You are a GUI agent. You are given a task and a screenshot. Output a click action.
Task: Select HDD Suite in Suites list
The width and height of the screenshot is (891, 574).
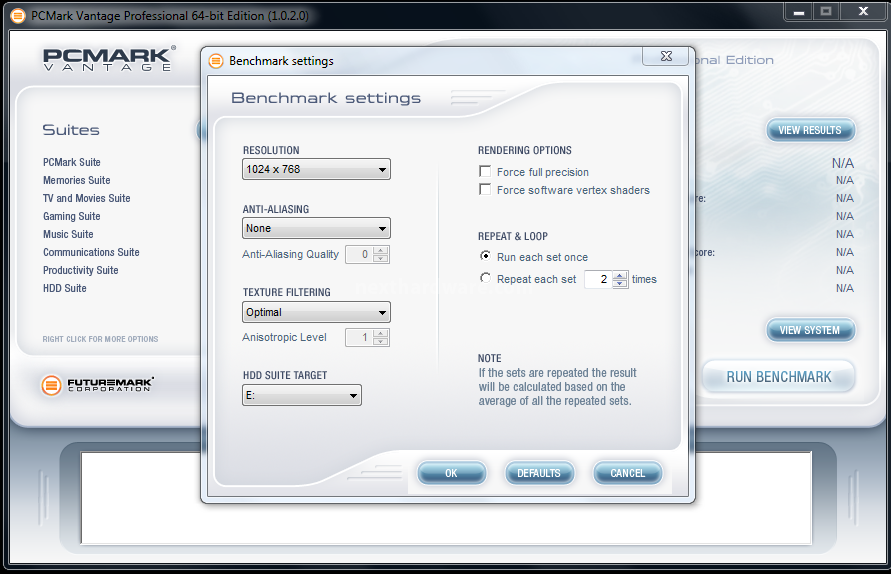click(65, 288)
